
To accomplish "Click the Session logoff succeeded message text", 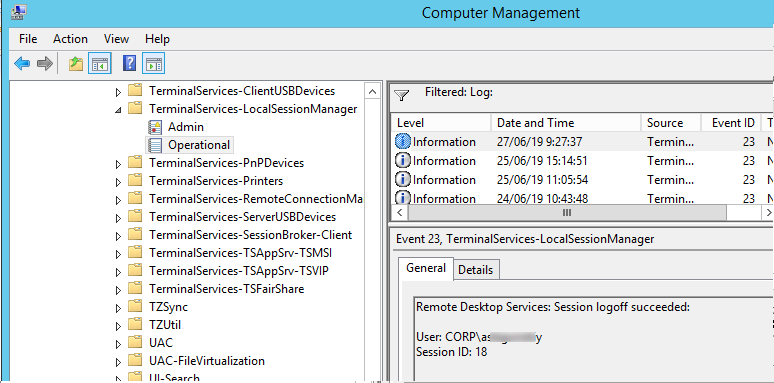I will tap(552, 307).
